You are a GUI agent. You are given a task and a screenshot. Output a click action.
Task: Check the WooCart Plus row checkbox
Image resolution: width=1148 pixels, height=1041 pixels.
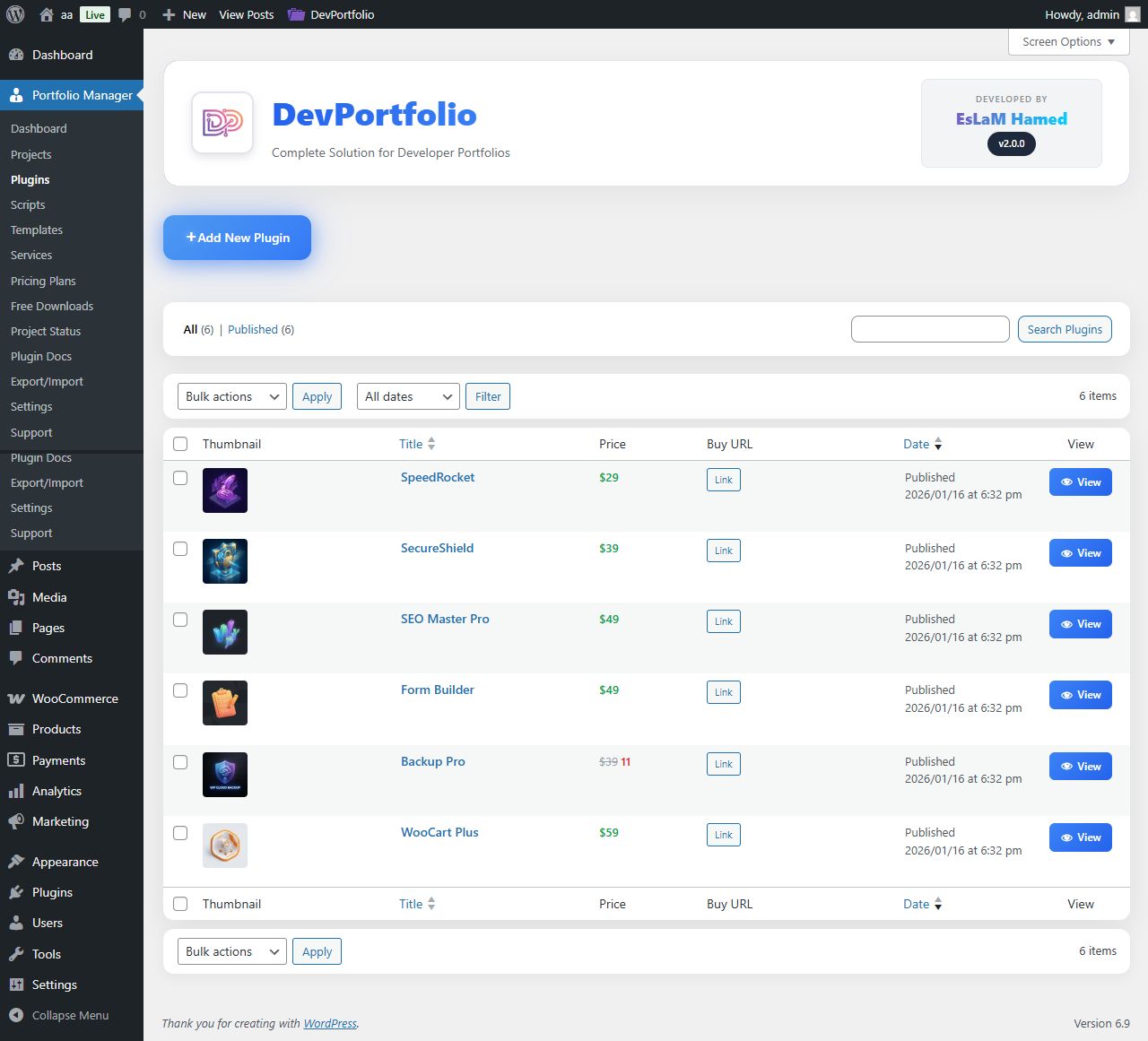pos(180,833)
